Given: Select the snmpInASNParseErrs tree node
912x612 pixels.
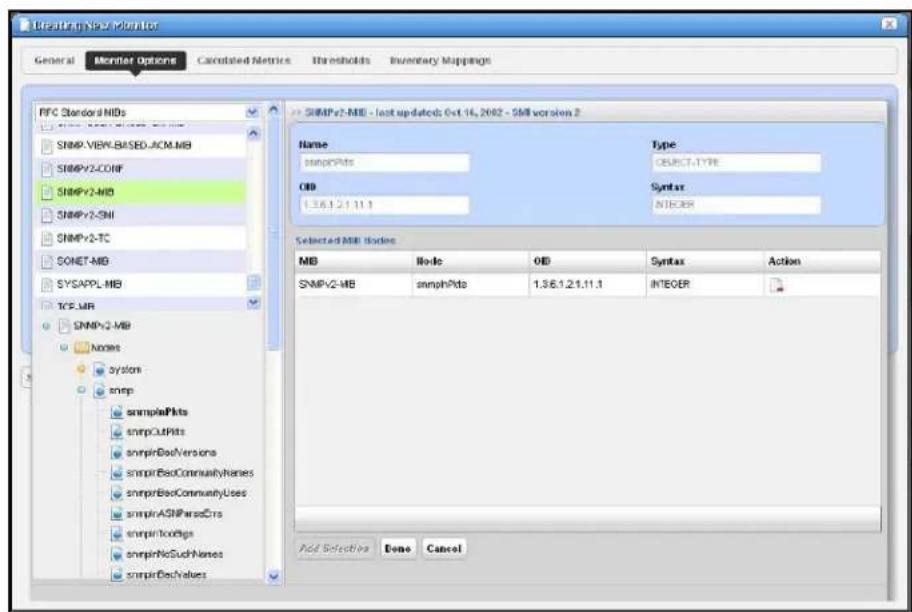Looking at the screenshot, I should (x=174, y=514).
